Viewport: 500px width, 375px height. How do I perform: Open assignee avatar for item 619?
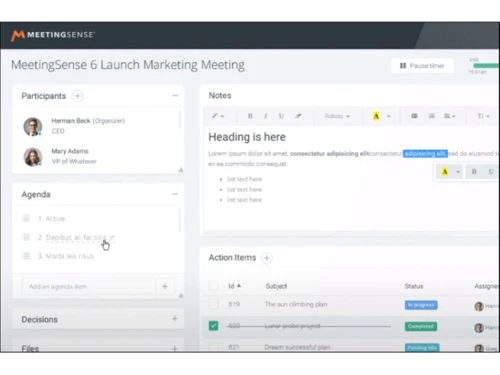point(479,306)
